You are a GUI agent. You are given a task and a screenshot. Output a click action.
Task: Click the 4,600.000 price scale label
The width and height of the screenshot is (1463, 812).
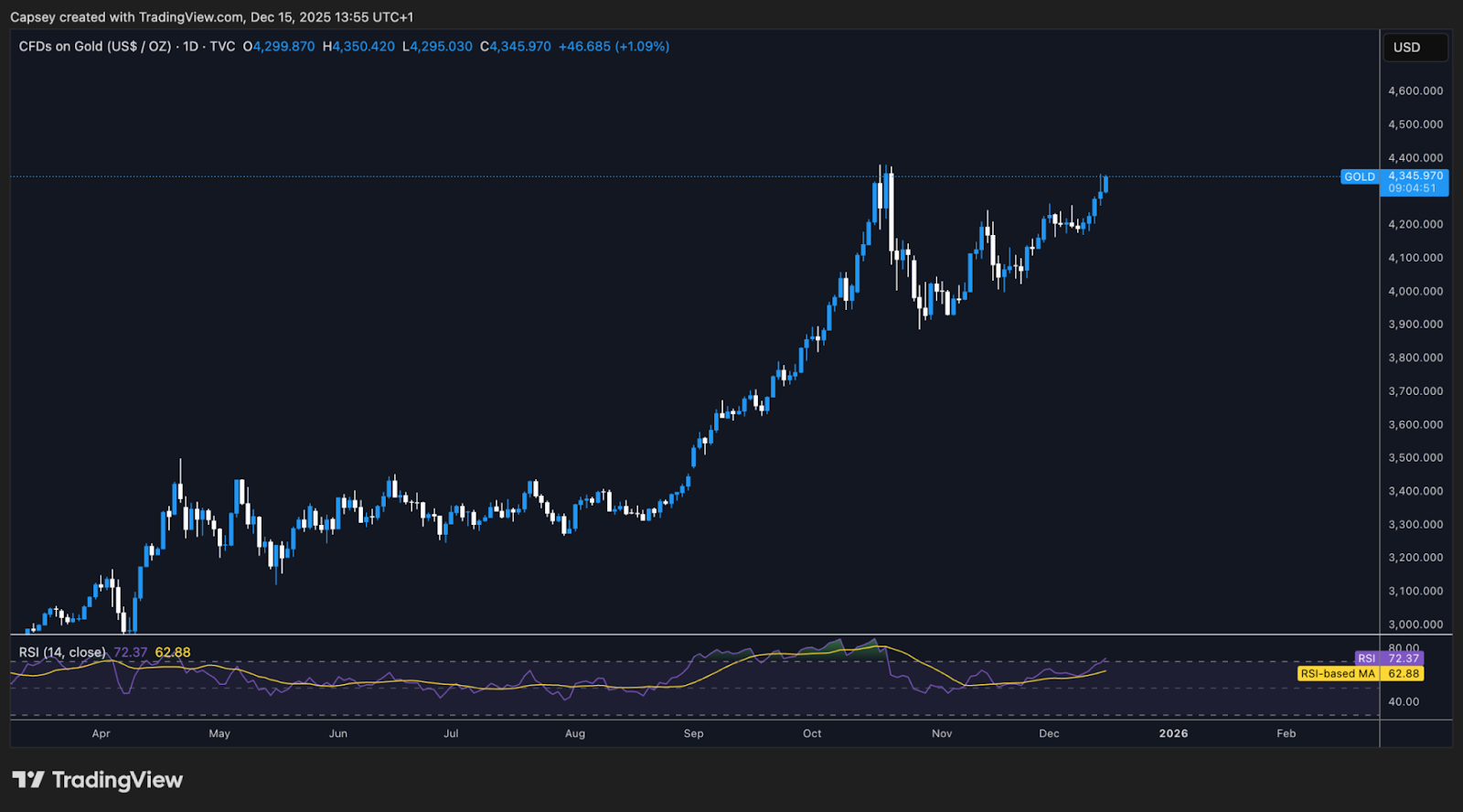coord(1415,91)
